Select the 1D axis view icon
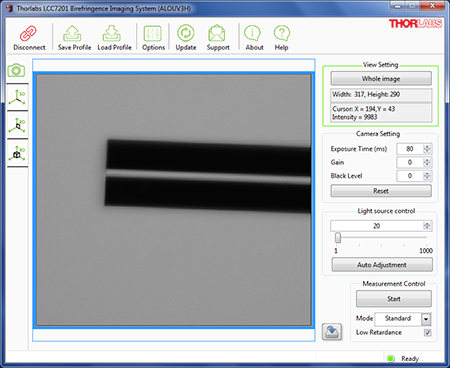The image size is (450, 368). pyautogui.click(x=17, y=98)
